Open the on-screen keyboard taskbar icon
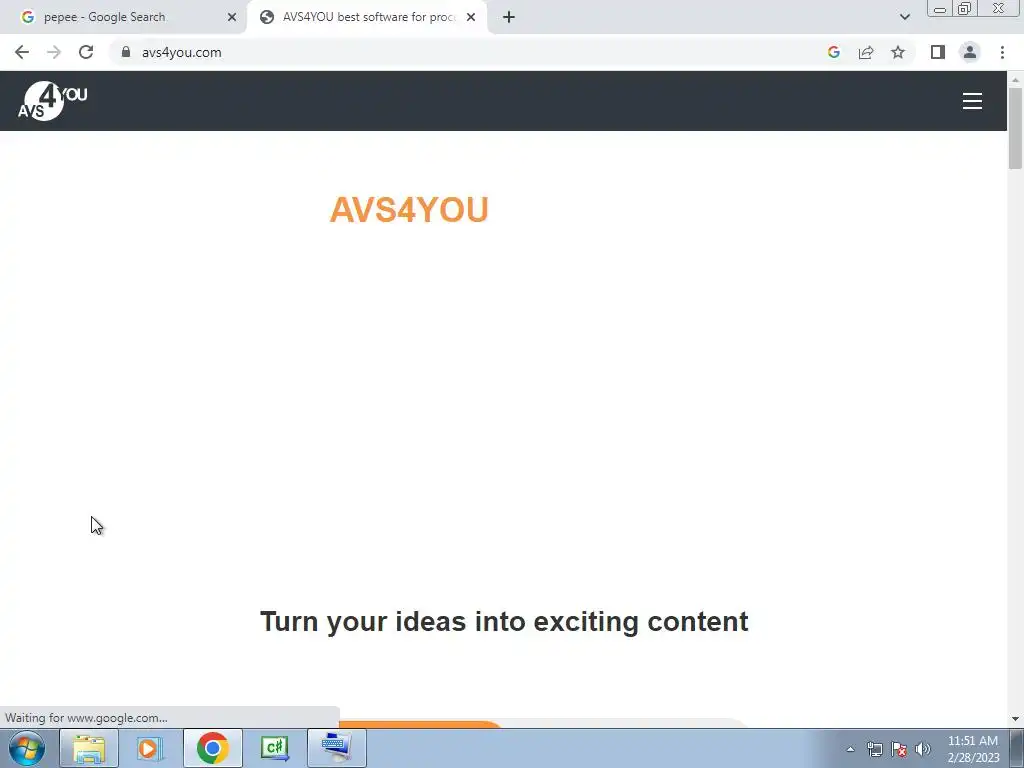Viewport: 1024px width, 768px height. 336,748
